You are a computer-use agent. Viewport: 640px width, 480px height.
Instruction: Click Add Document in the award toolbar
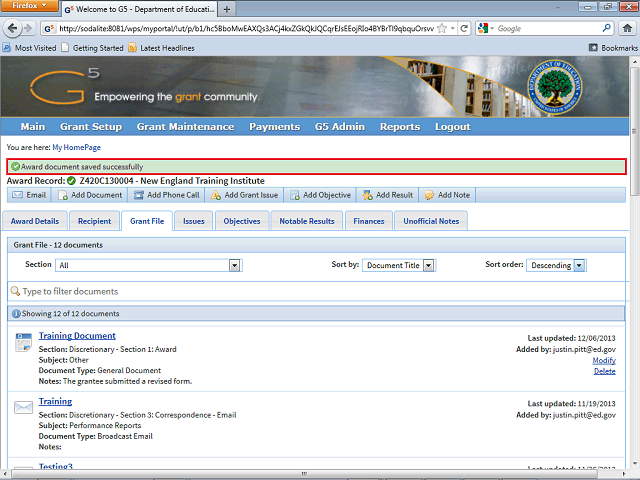point(90,195)
